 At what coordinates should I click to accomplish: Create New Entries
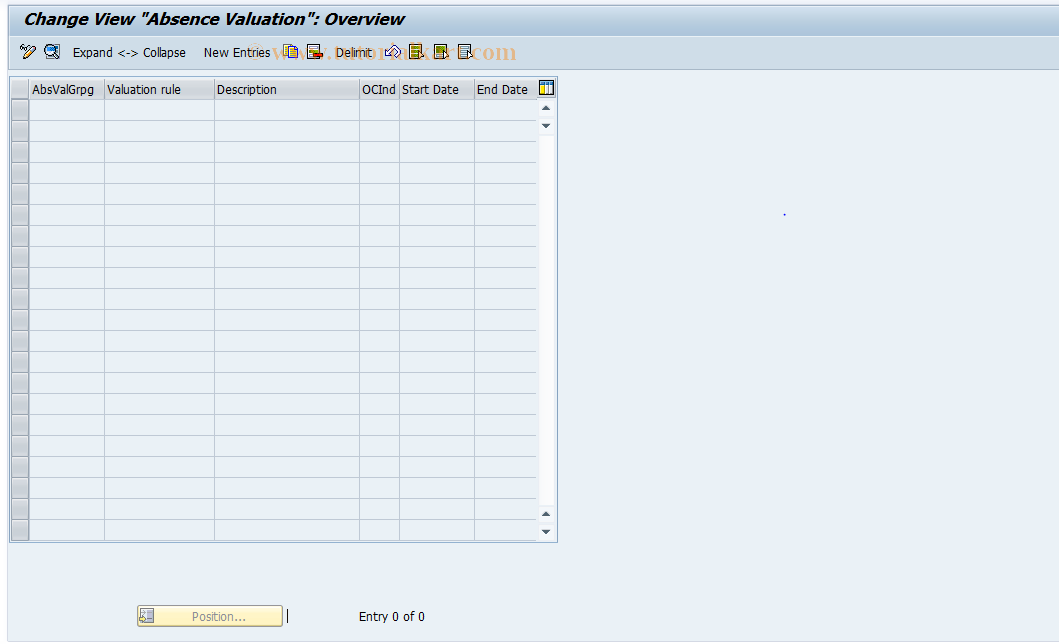tap(236, 53)
